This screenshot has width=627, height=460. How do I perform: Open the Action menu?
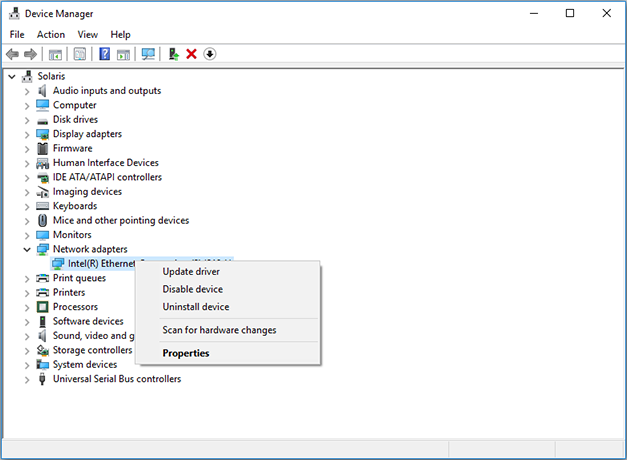coord(51,34)
